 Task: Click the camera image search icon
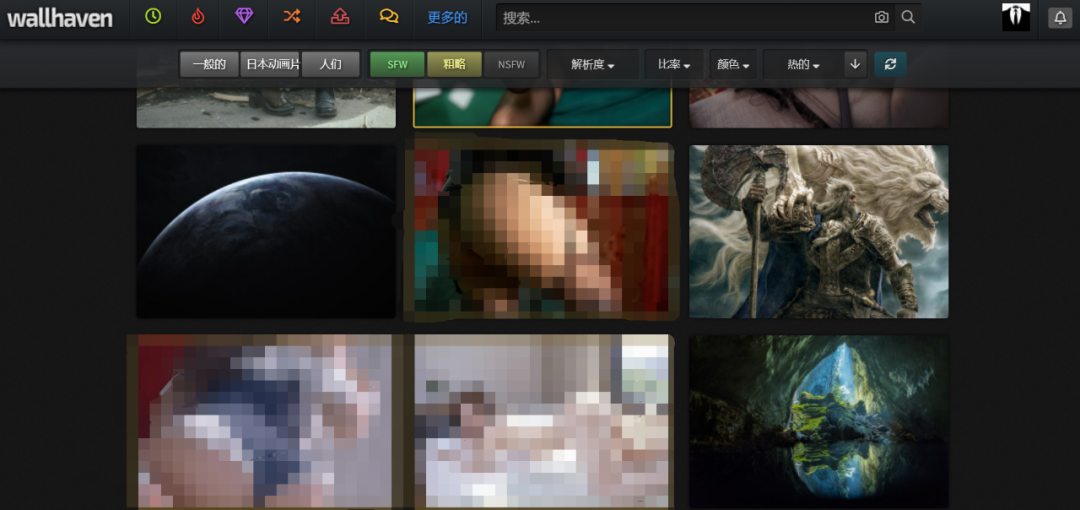click(x=882, y=18)
